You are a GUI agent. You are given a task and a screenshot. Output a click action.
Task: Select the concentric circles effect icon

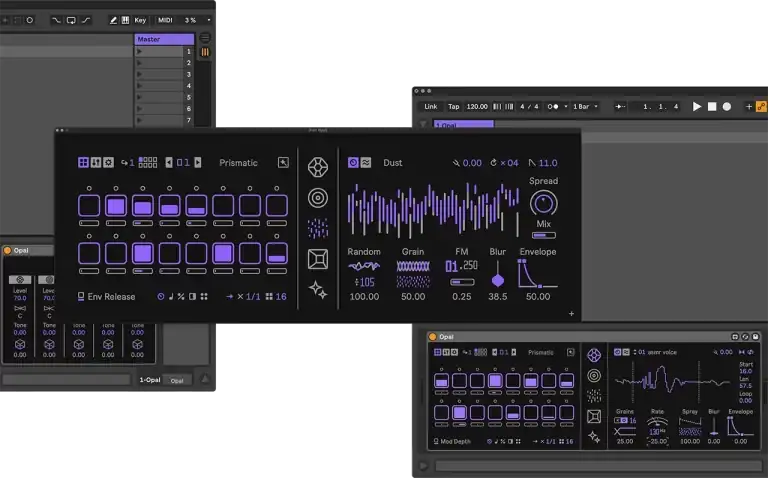(x=318, y=198)
